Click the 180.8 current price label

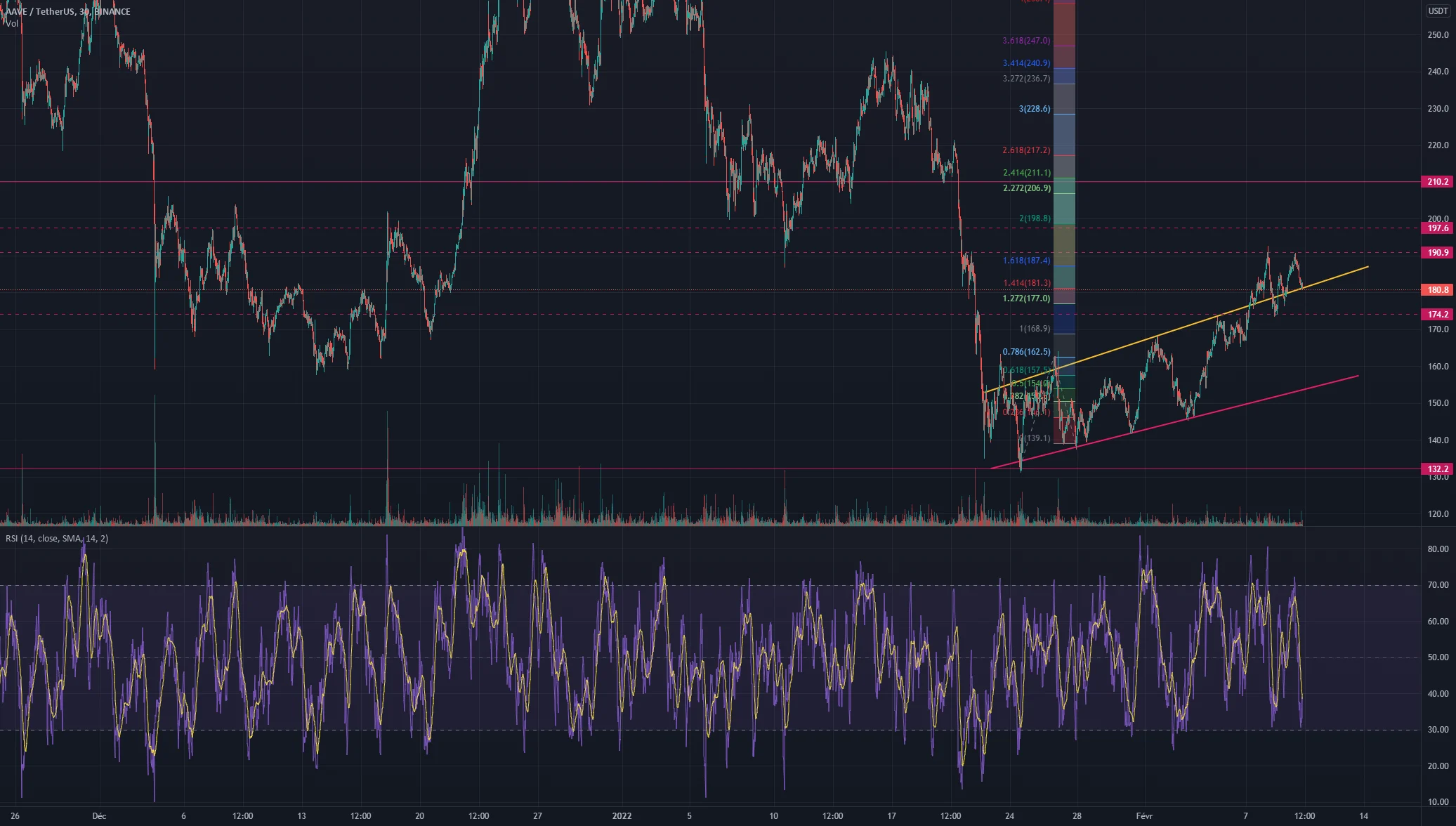coord(1438,290)
